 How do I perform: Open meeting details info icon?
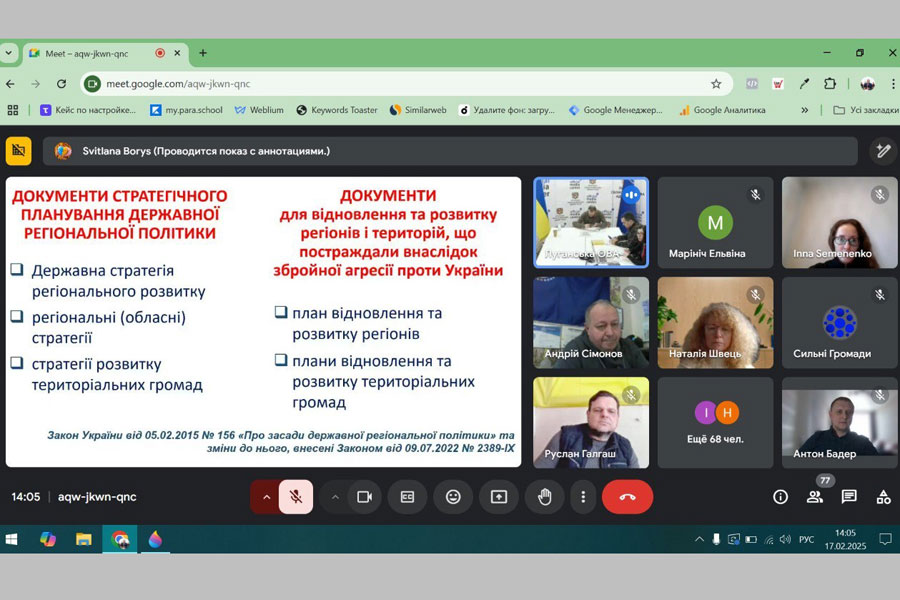[x=781, y=497]
